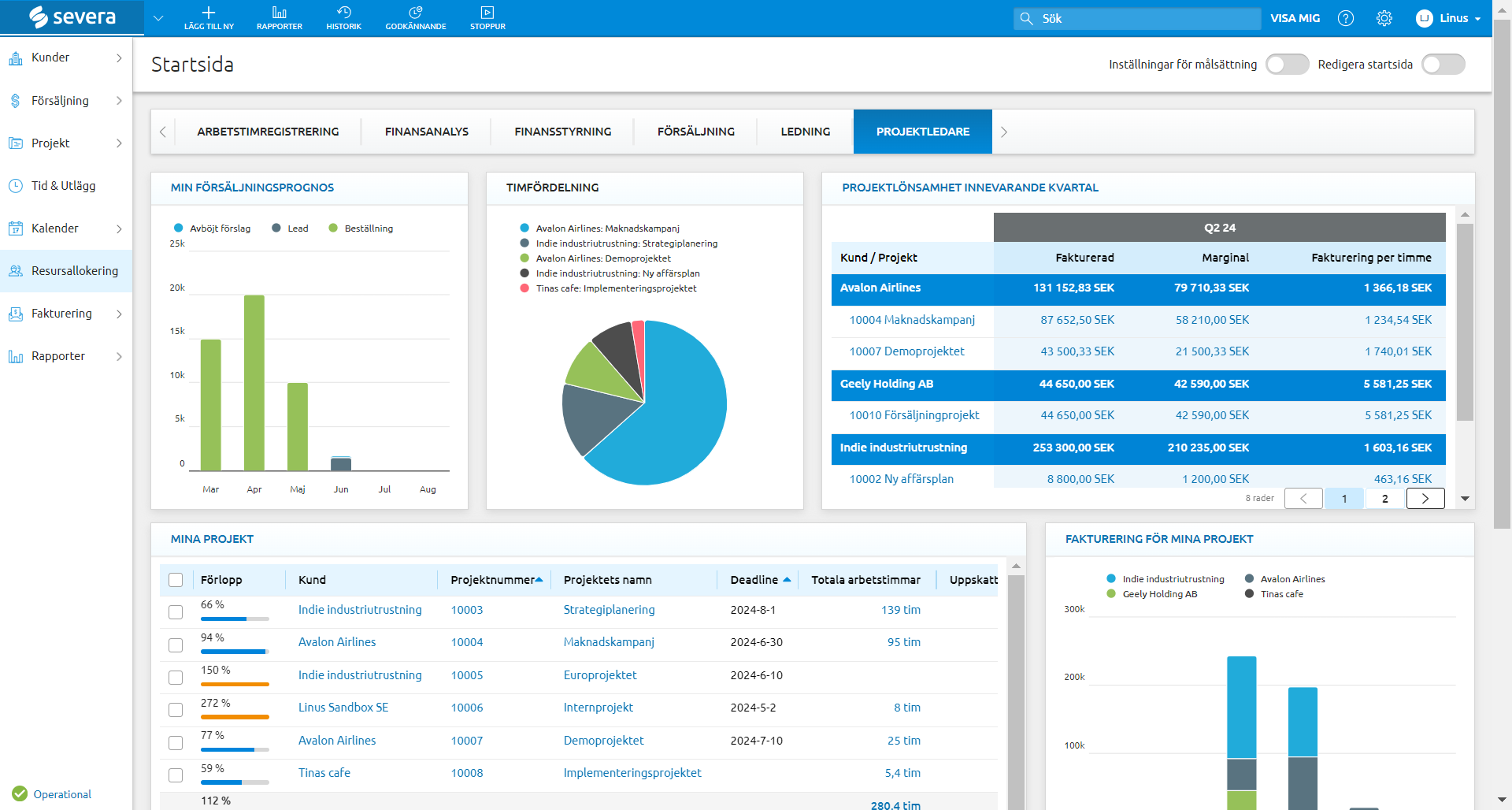Viewport: 1512px width, 810px height.
Task: Enable Inställningar för målsättning toggle
Action: pyautogui.click(x=1287, y=65)
